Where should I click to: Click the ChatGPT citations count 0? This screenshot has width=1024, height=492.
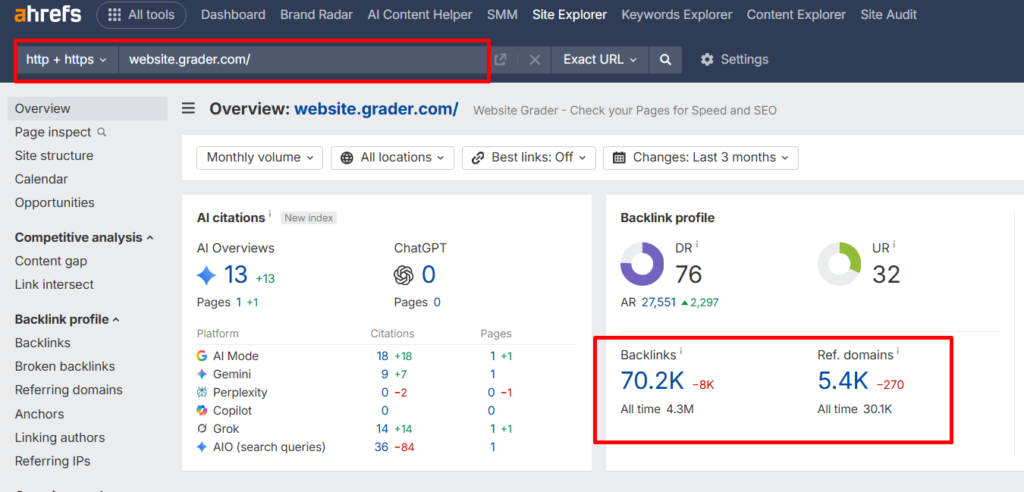428,275
